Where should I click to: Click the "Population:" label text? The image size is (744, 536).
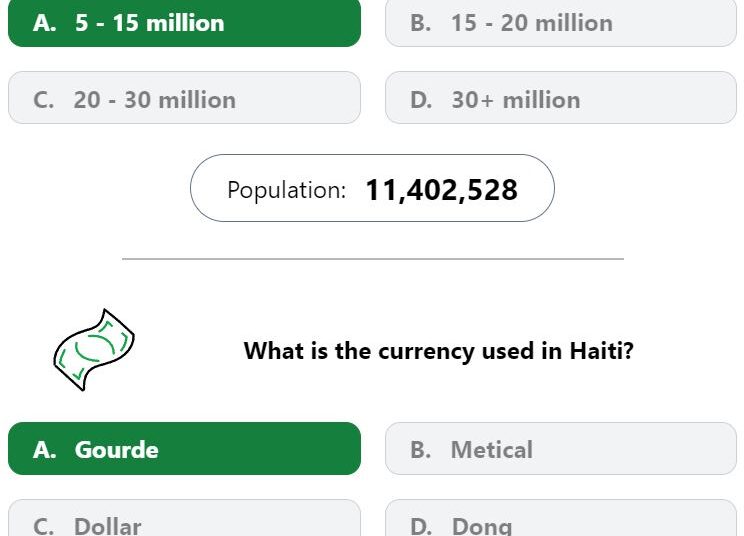[286, 190]
